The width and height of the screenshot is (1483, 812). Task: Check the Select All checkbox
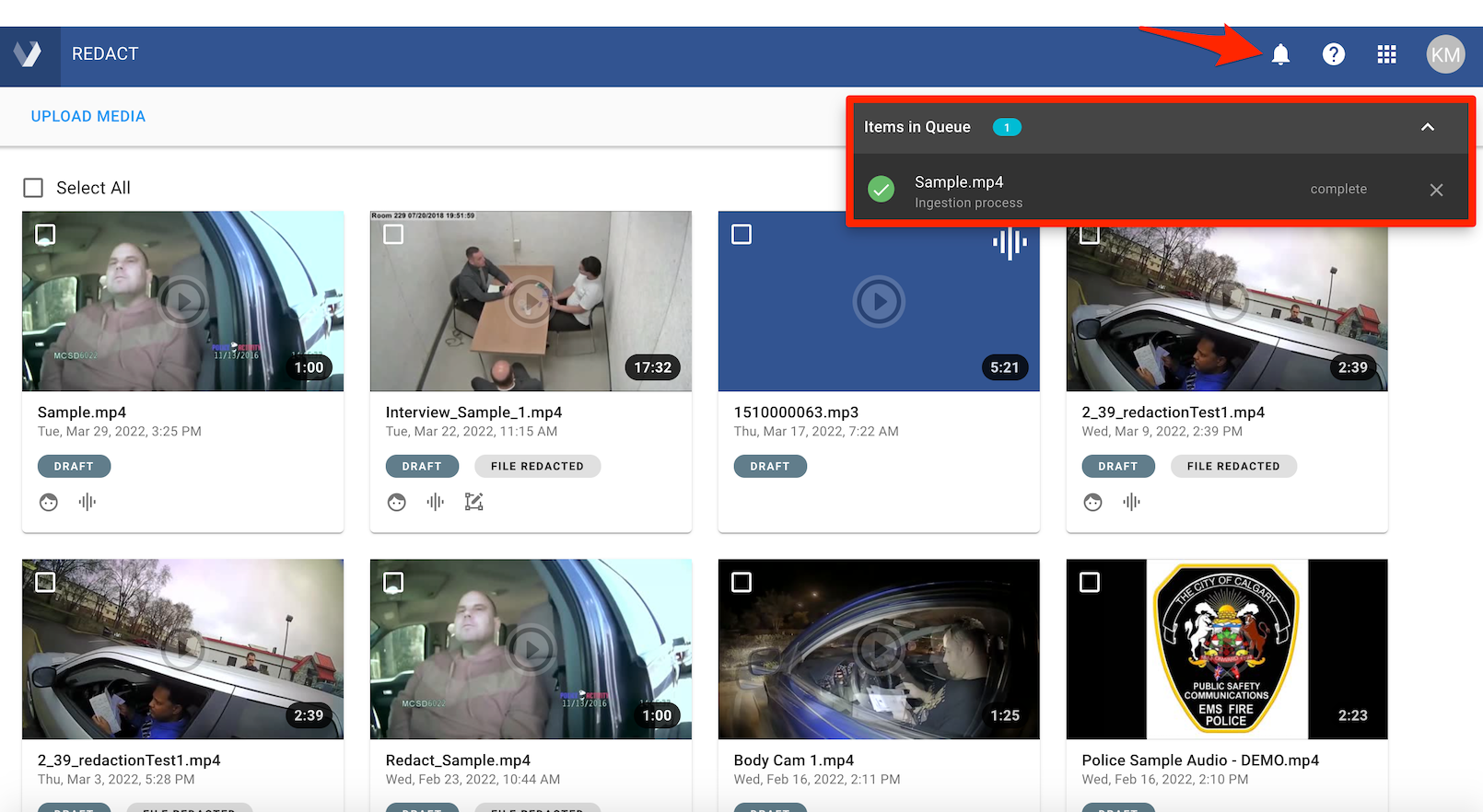pos(33,188)
